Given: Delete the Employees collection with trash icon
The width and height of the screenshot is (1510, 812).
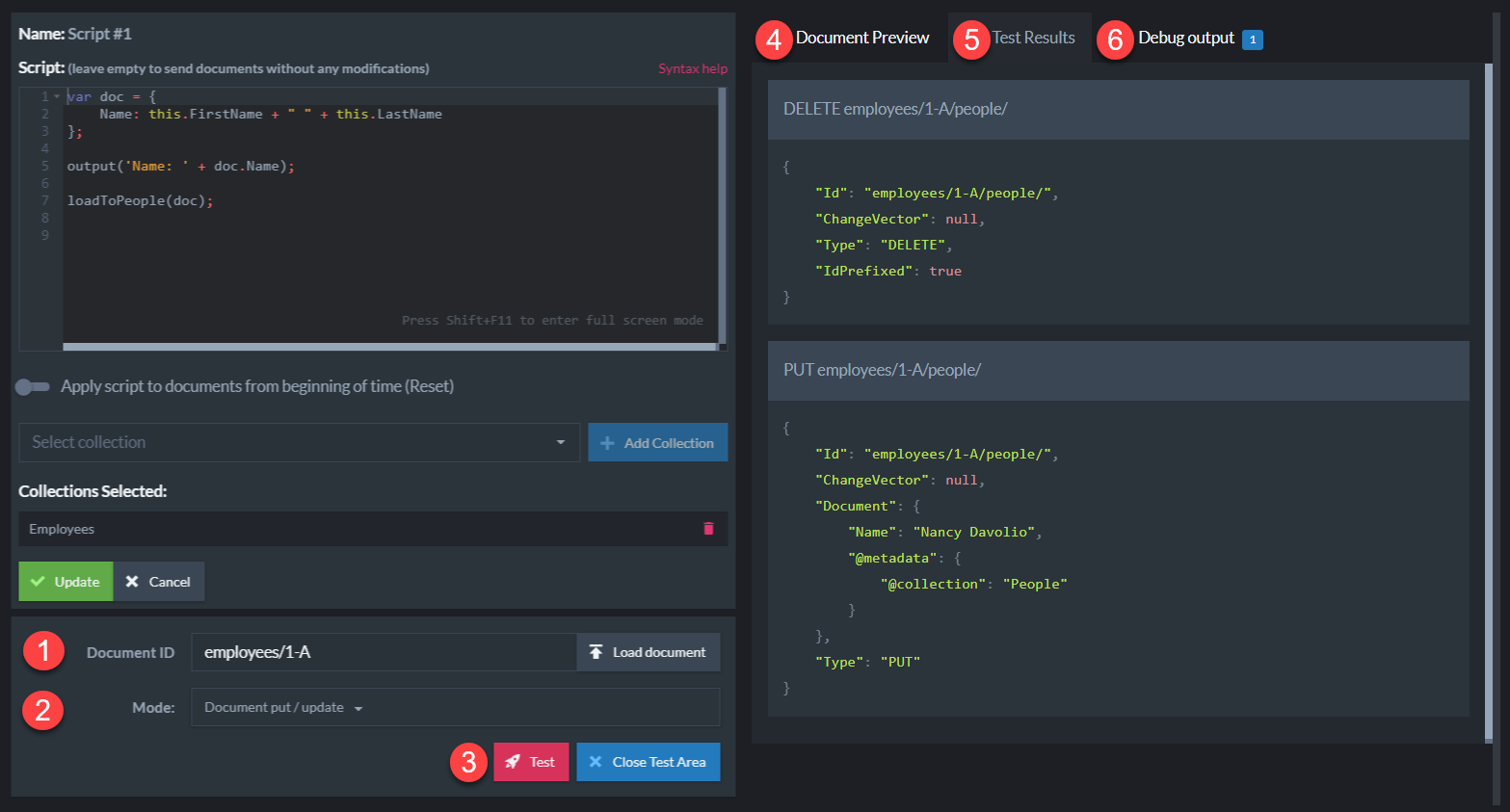Looking at the screenshot, I should (x=708, y=529).
